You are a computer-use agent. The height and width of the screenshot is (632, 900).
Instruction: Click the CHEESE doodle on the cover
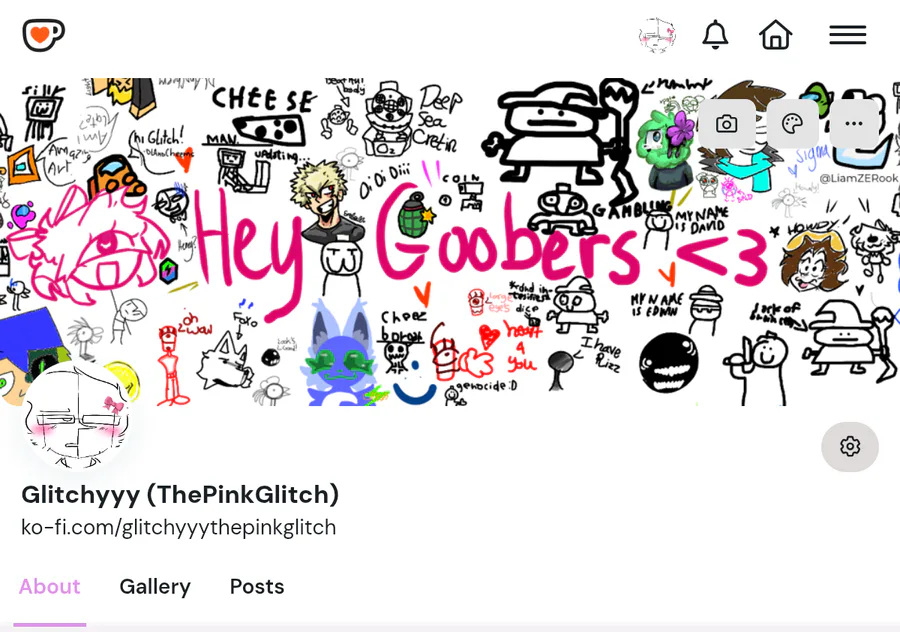[x=263, y=100]
